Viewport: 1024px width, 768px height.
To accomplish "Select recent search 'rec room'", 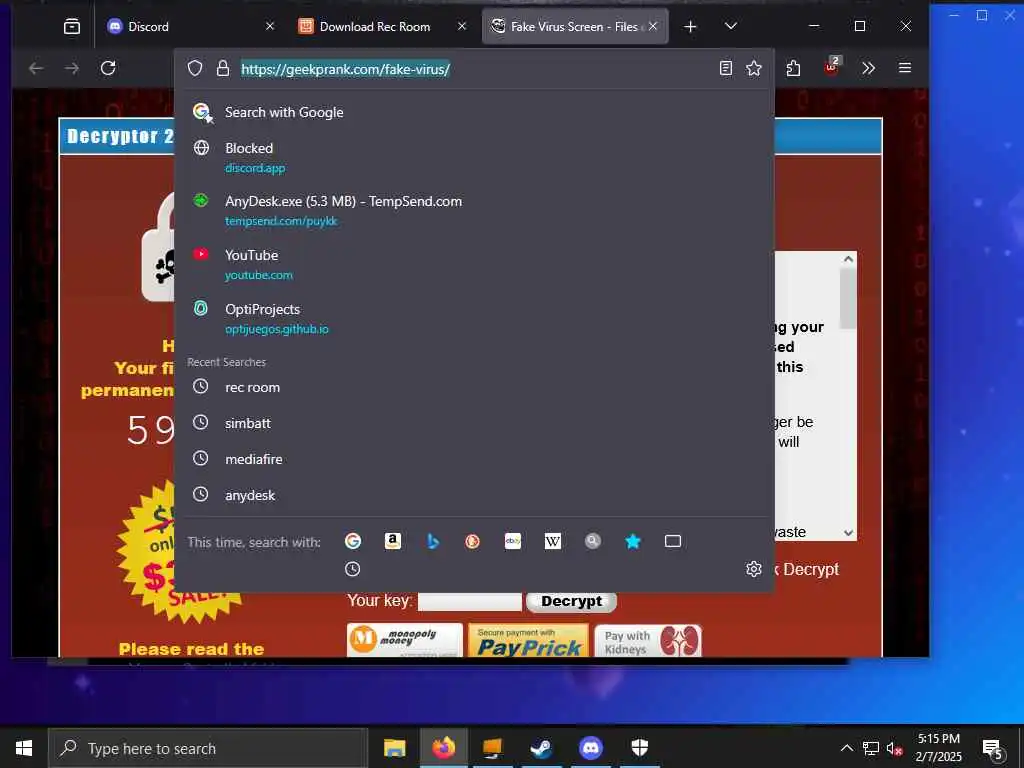I will coord(475,387).
